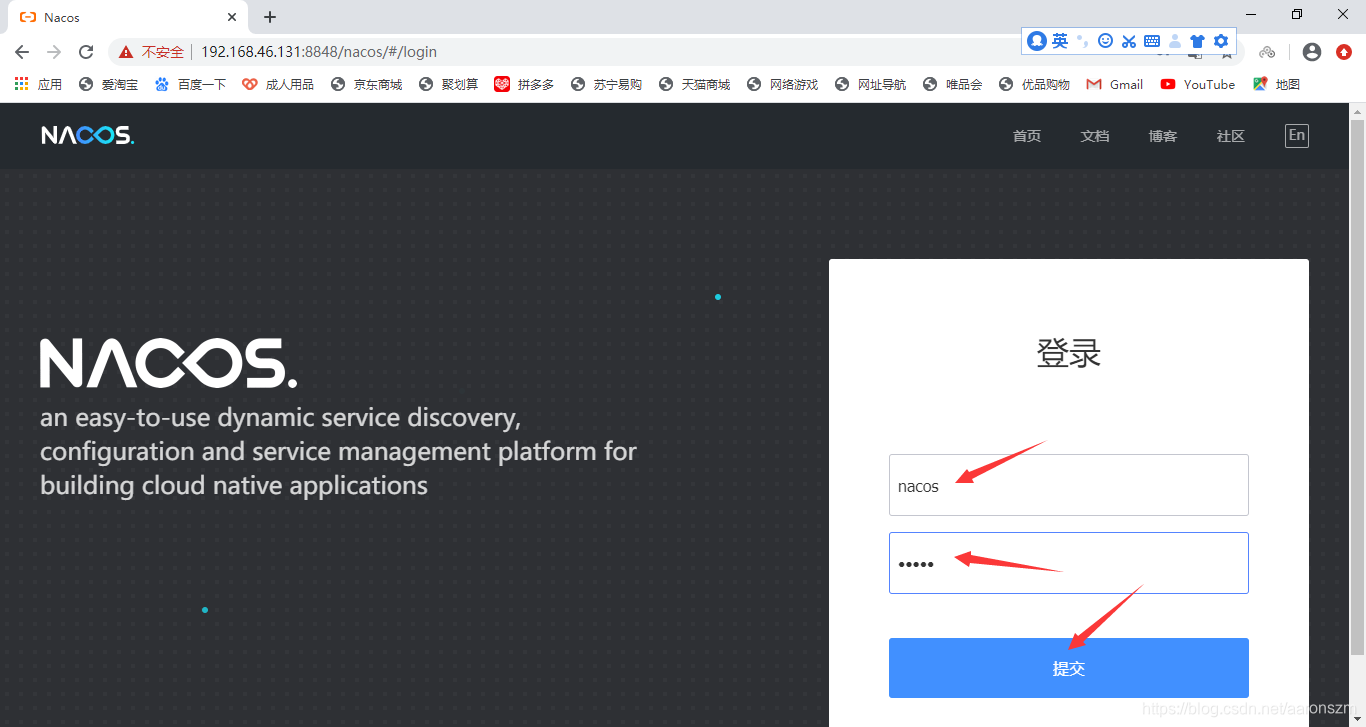Toggle the 英 Chinese/English input mode
1366x727 pixels.
coord(1060,41)
